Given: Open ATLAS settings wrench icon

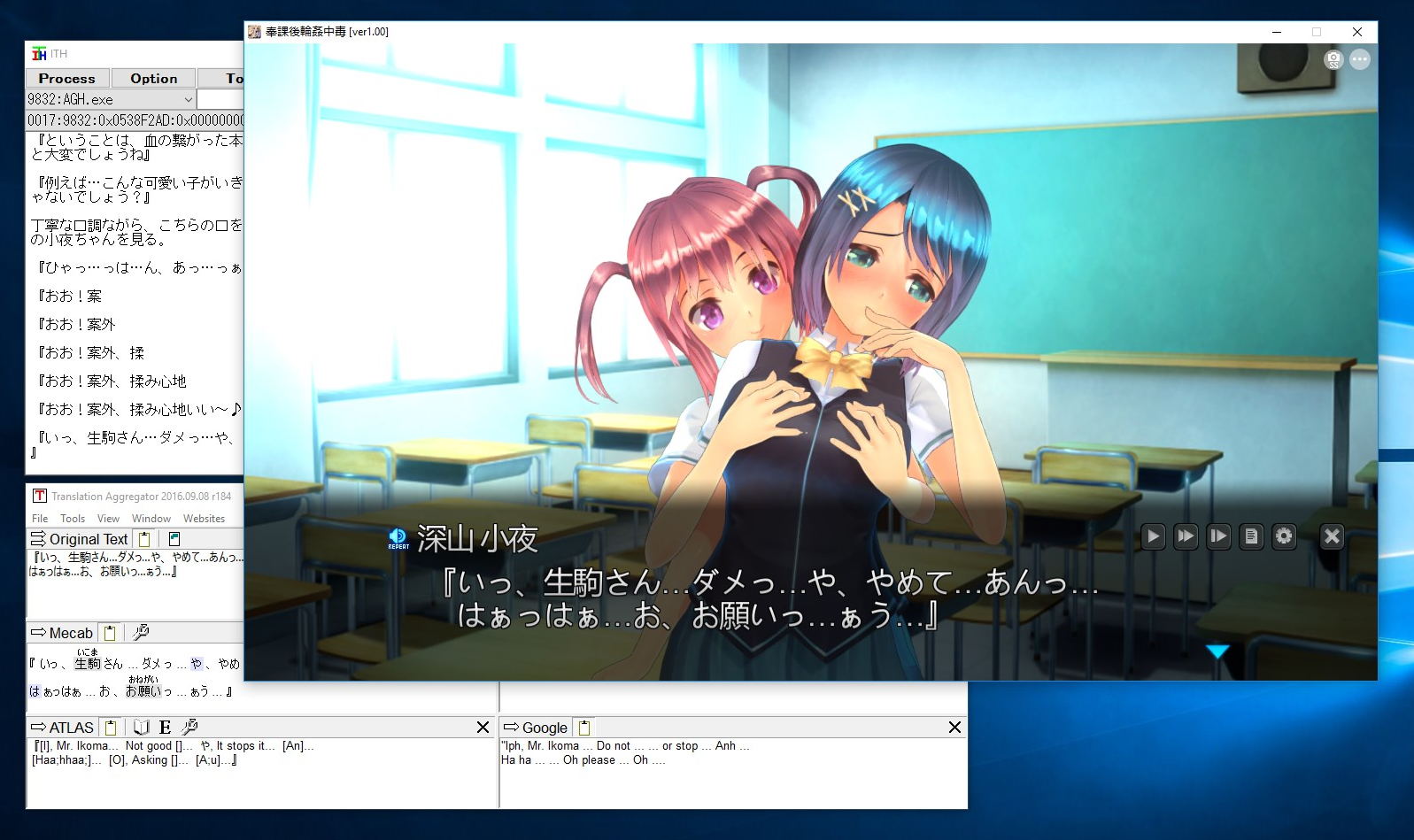Looking at the screenshot, I should (189, 728).
